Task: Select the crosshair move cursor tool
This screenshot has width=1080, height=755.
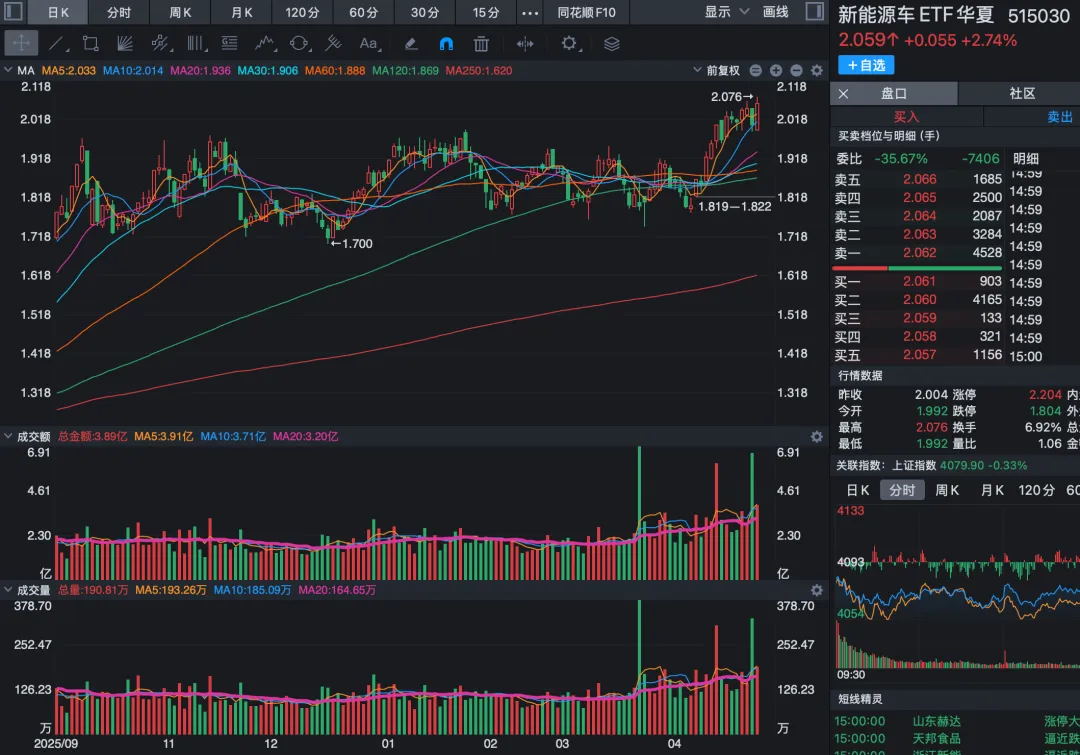Action: pyautogui.click(x=21, y=44)
